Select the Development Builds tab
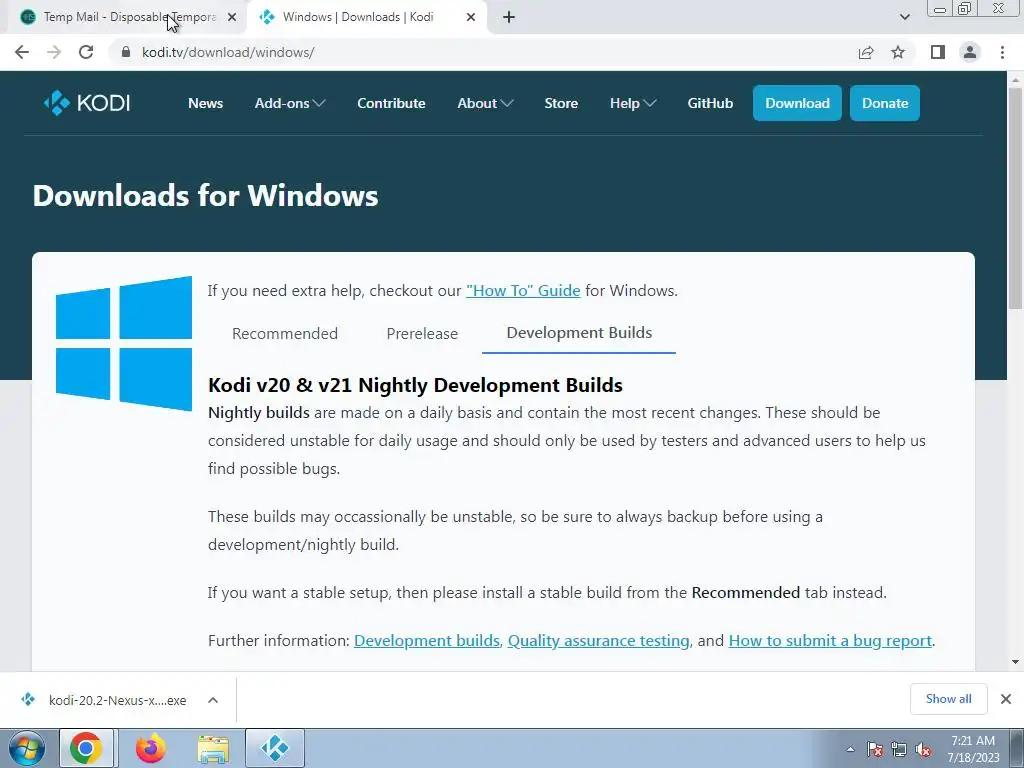The image size is (1024, 768). coord(579,333)
